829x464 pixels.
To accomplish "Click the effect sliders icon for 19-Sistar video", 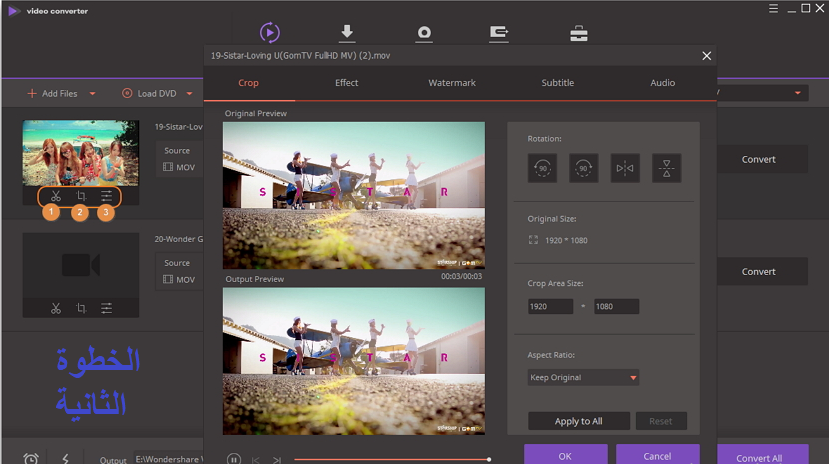I will click(x=106, y=196).
